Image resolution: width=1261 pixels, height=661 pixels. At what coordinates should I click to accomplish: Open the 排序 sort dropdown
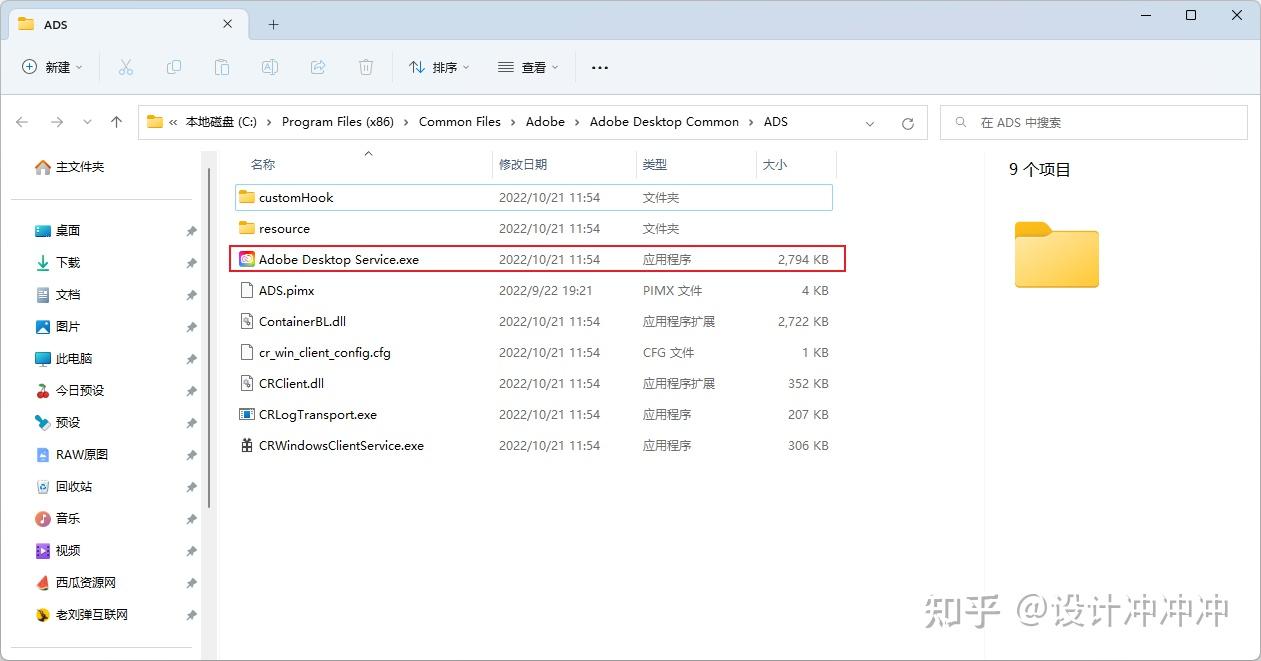click(439, 67)
